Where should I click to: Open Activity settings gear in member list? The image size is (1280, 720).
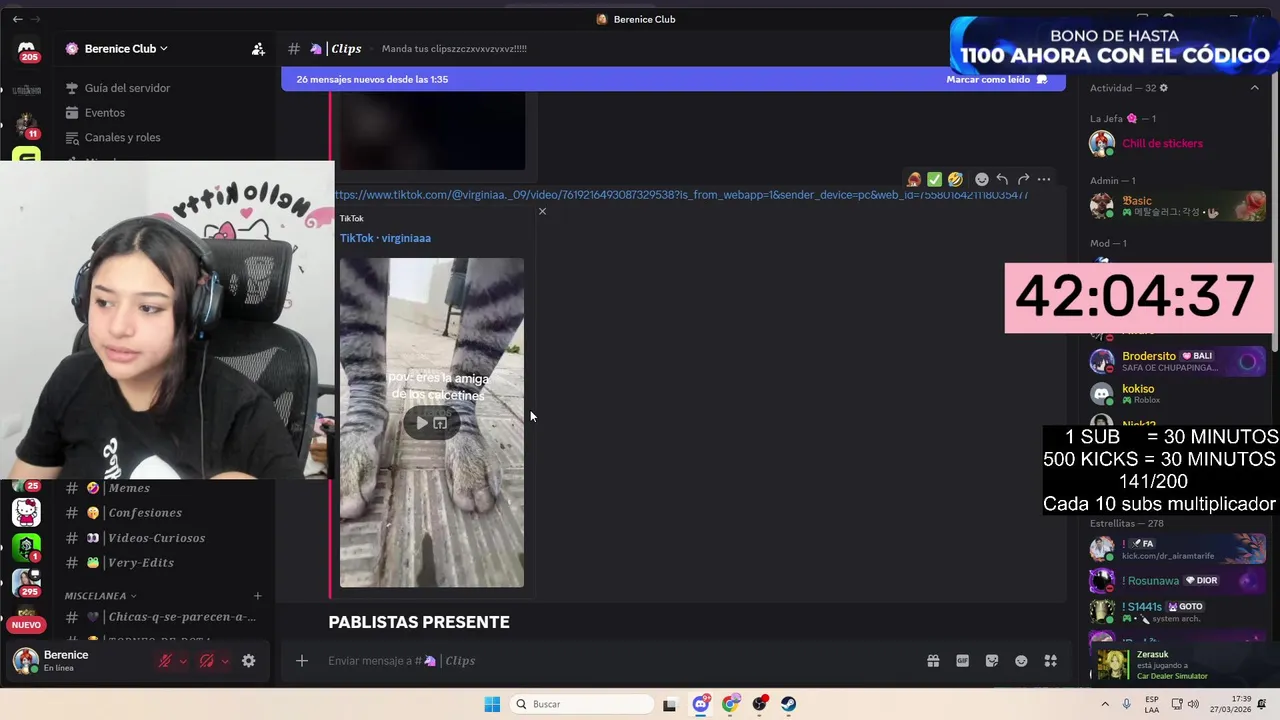(1163, 88)
